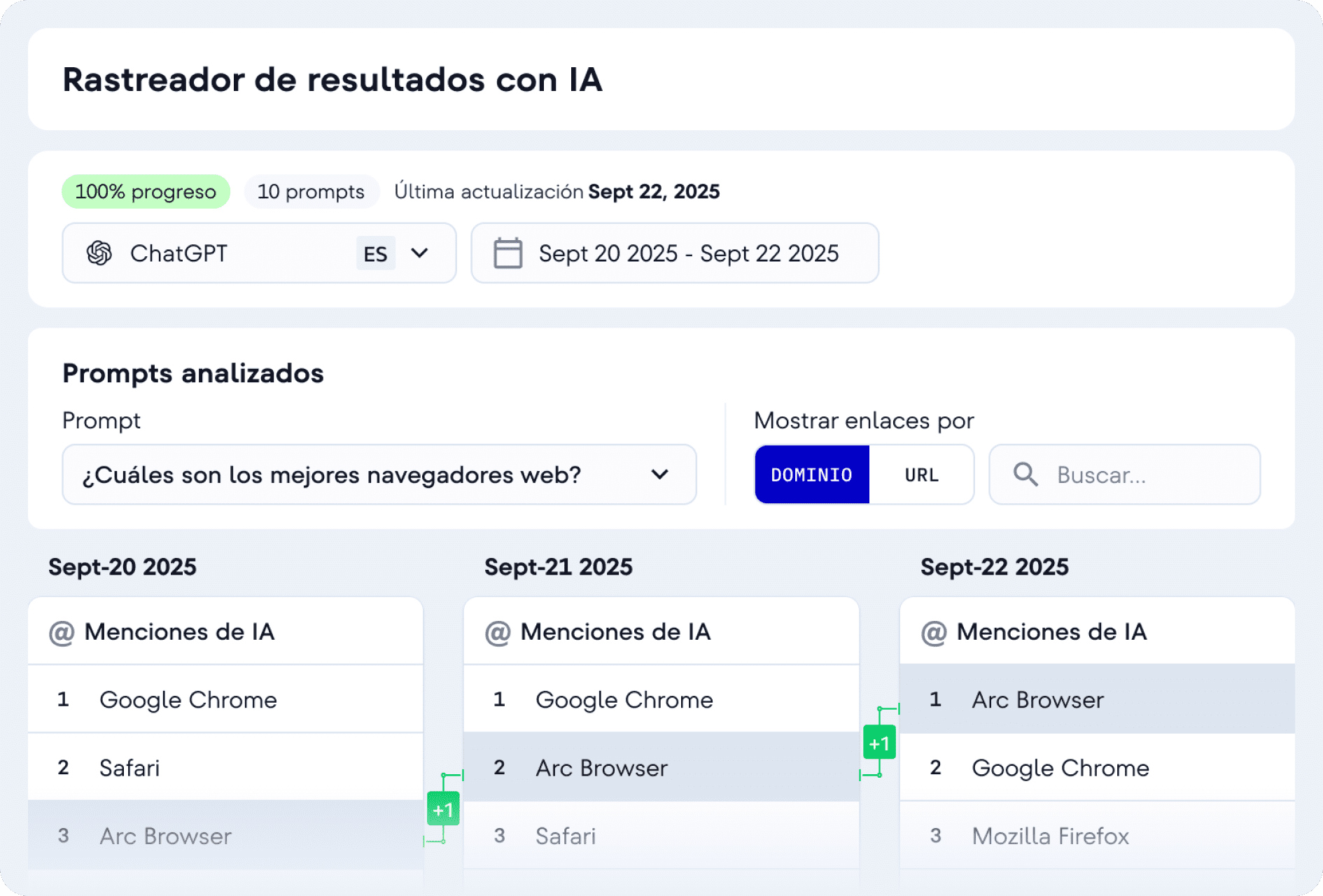
Task: Click the ChatGPT logo icon
Action: tap(101, 253)
